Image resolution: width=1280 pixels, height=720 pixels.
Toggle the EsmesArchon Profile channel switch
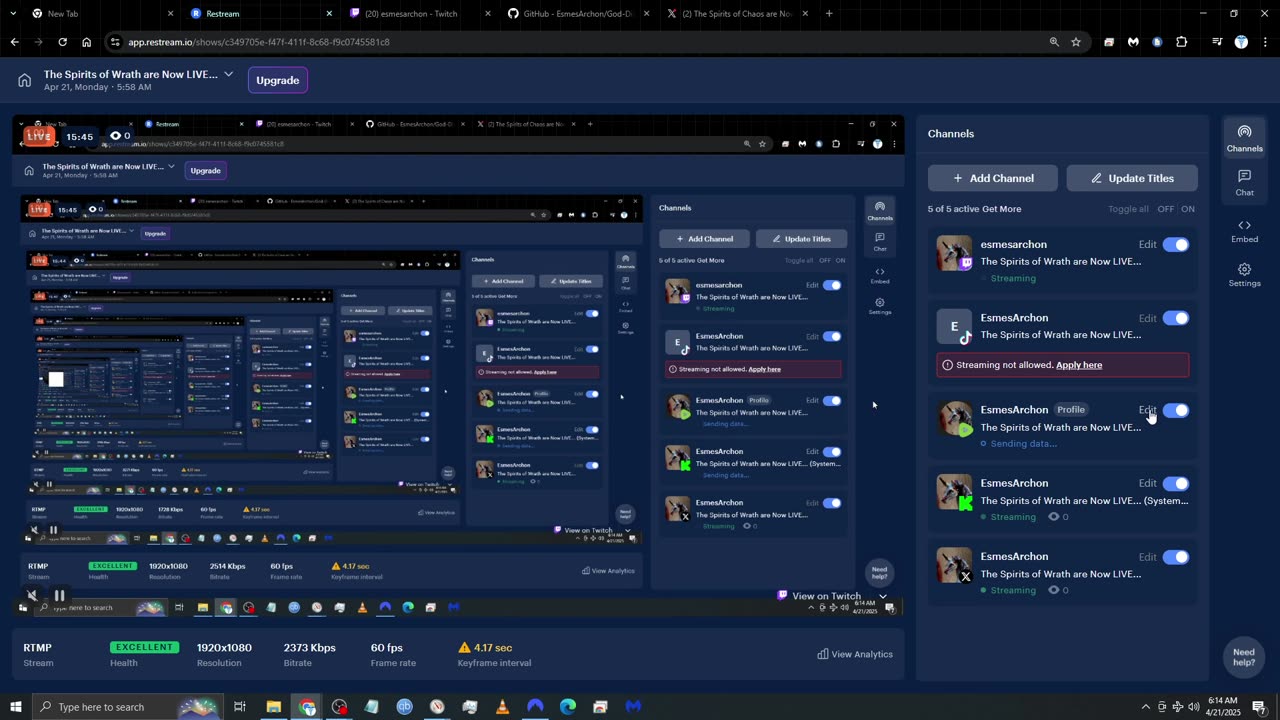tap(1176, 410)
